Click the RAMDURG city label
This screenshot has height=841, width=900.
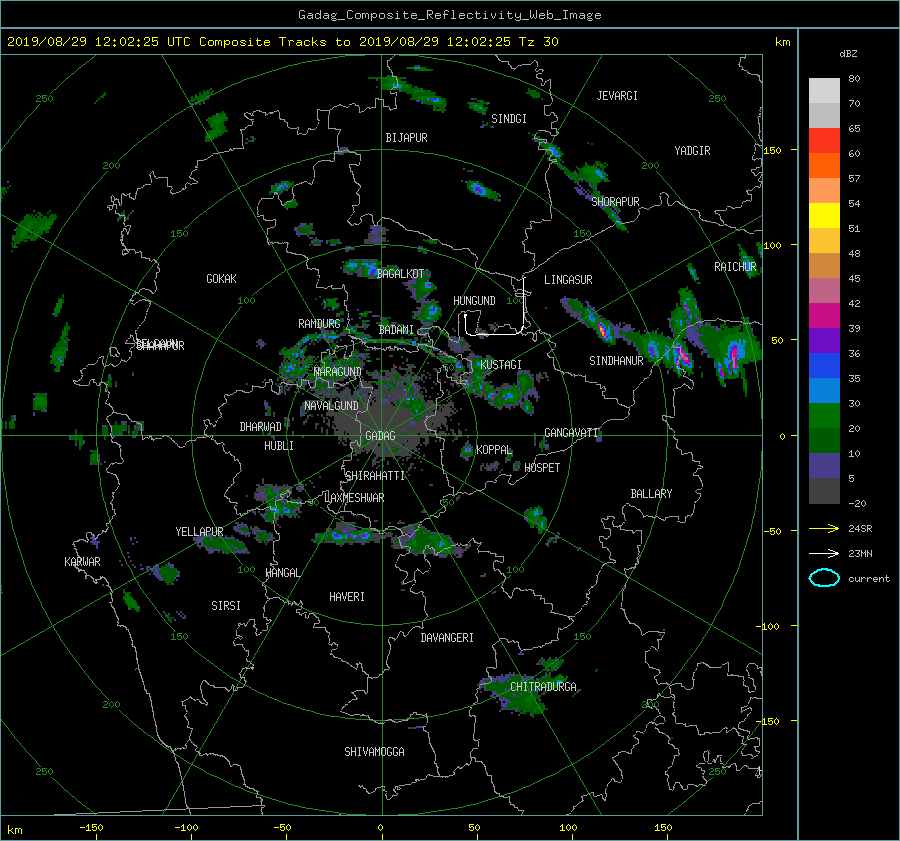click(x=319, y=324)
